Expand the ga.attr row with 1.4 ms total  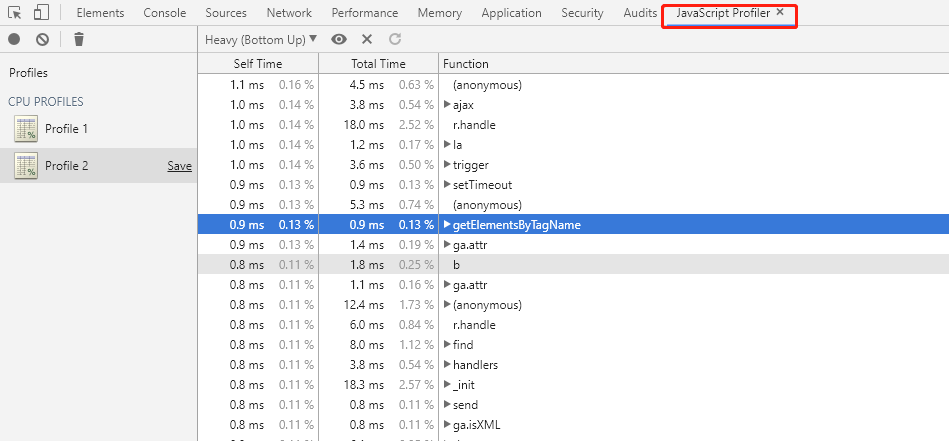(447, 244)
